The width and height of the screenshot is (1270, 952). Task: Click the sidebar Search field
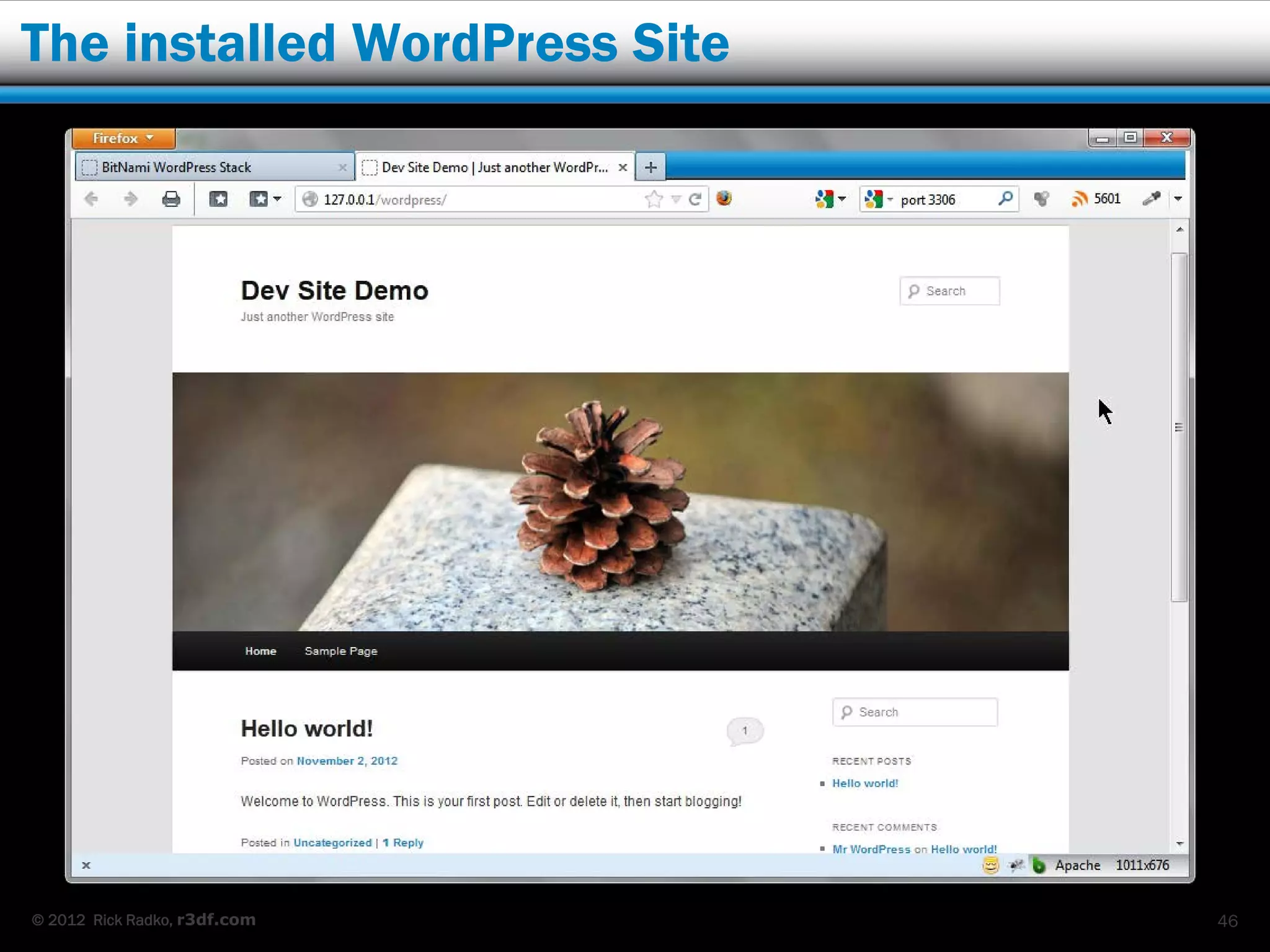pos(915,712)
